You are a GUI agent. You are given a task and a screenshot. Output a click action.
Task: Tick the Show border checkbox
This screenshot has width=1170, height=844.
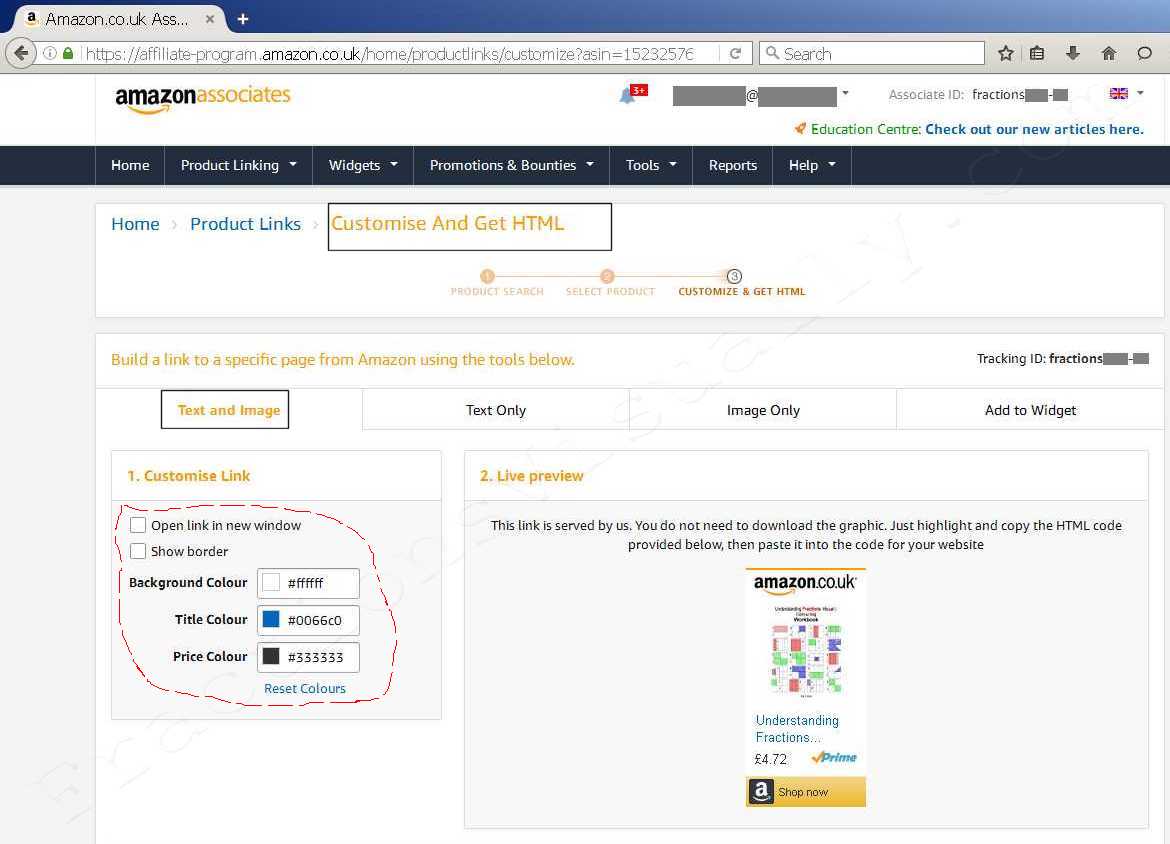point(138,551)
